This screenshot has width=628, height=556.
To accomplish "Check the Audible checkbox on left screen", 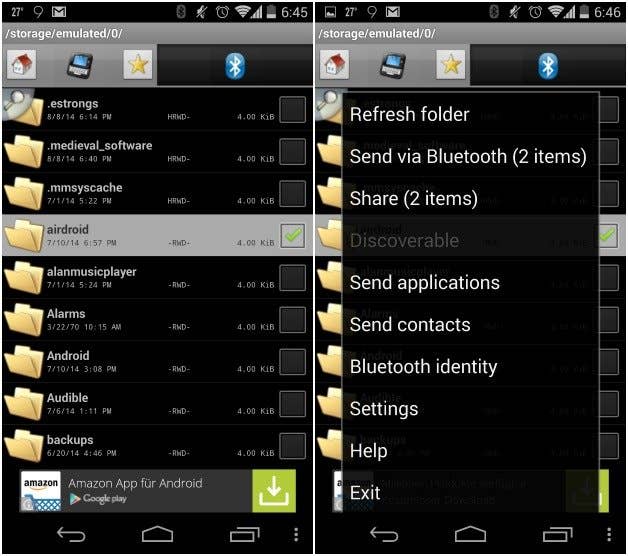I will pyautogui.click(x=293, y=404).
